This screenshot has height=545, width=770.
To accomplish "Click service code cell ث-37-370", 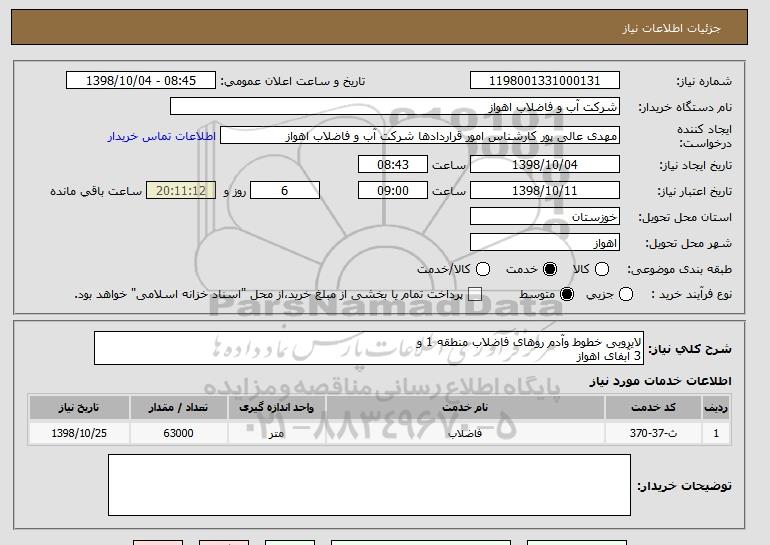I will 654,433.
